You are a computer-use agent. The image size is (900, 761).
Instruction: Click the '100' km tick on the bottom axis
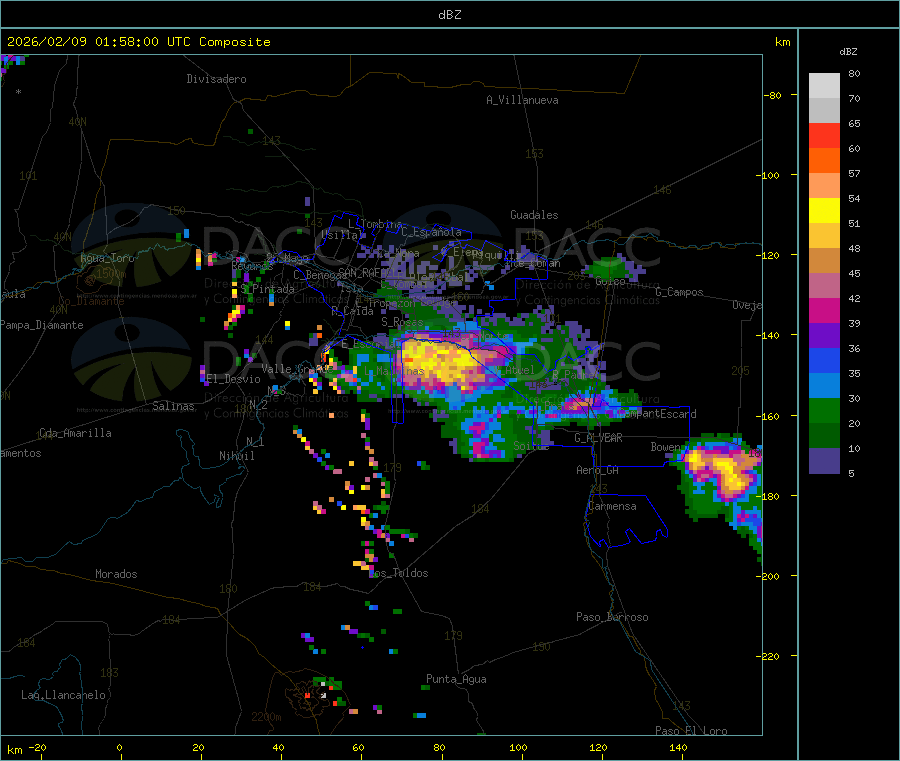518,747
